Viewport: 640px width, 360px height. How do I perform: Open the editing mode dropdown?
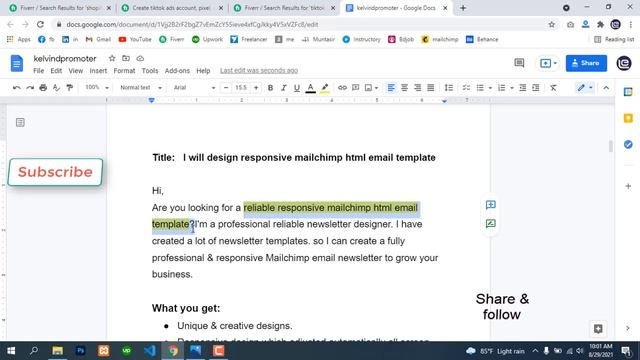click(585, 88)
